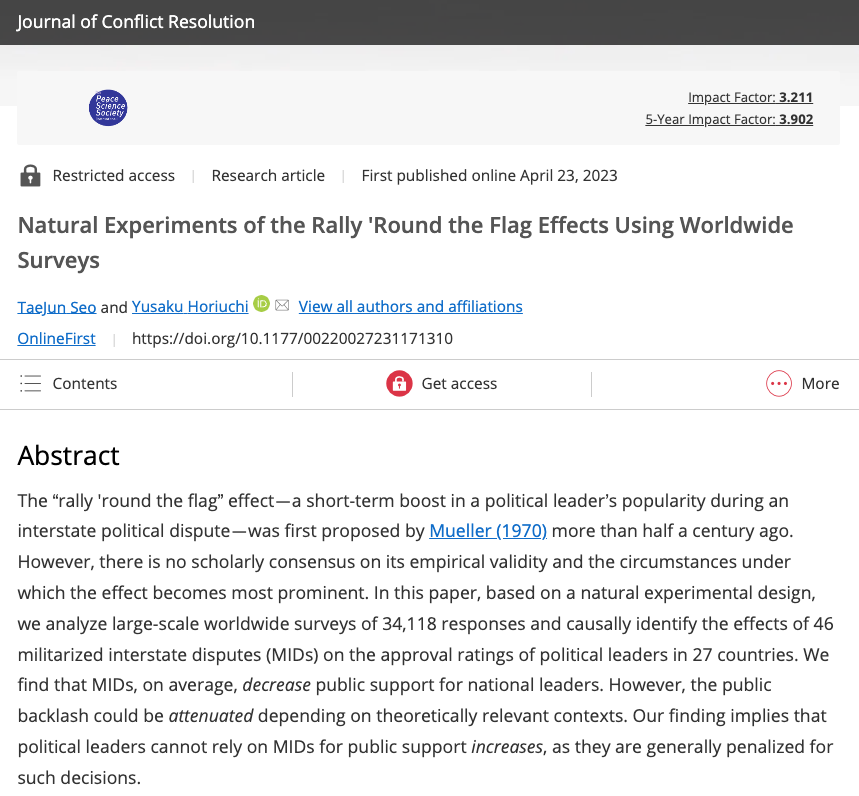Click the Abstract heading
Screen dimensions: 859x796
tap(68, 456)
